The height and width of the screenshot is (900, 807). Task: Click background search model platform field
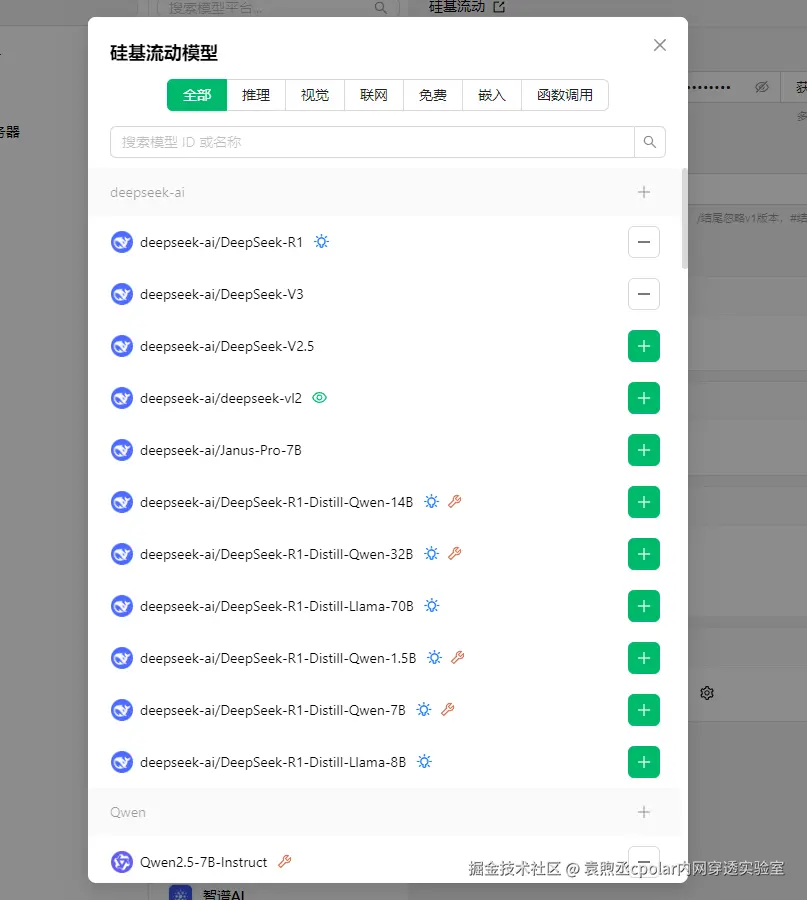click(278, 7)
